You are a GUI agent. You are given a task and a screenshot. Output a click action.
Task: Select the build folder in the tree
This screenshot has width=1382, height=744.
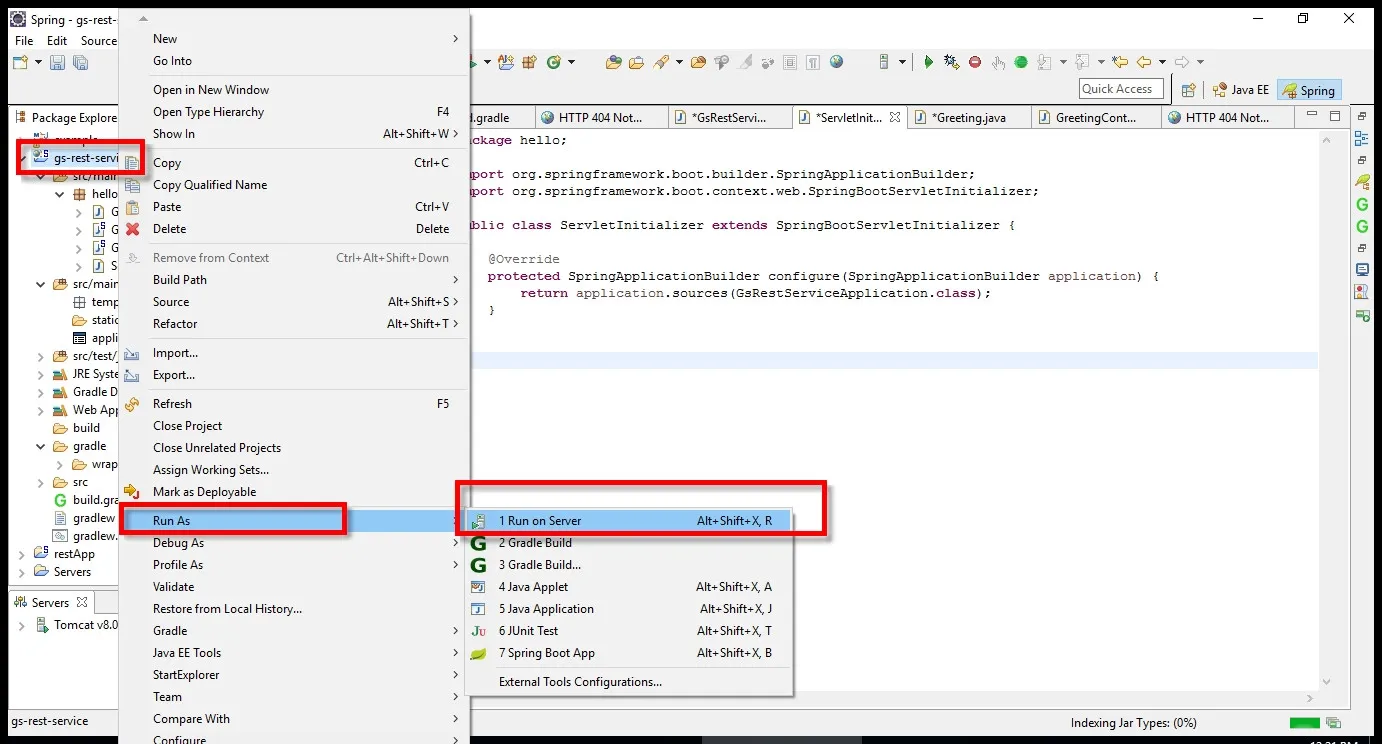click(x=86, y=428)
